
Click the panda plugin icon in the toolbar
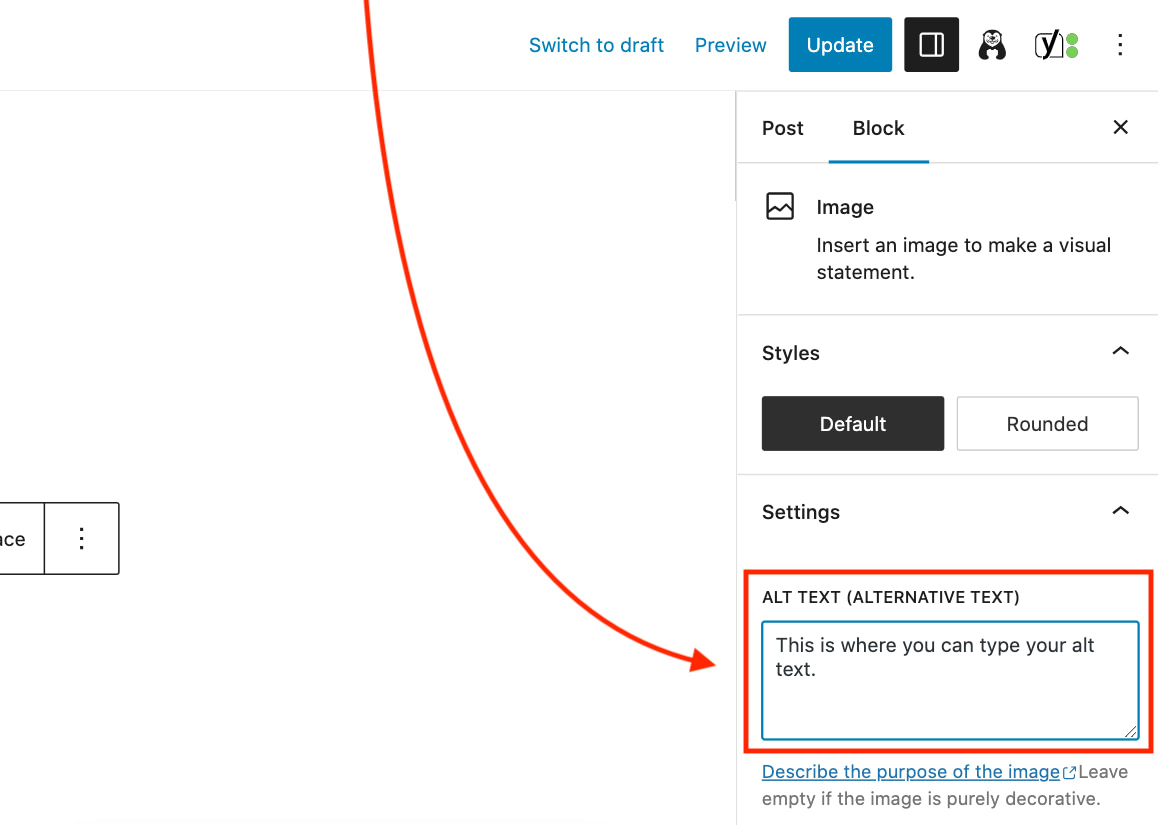(992, 44)
